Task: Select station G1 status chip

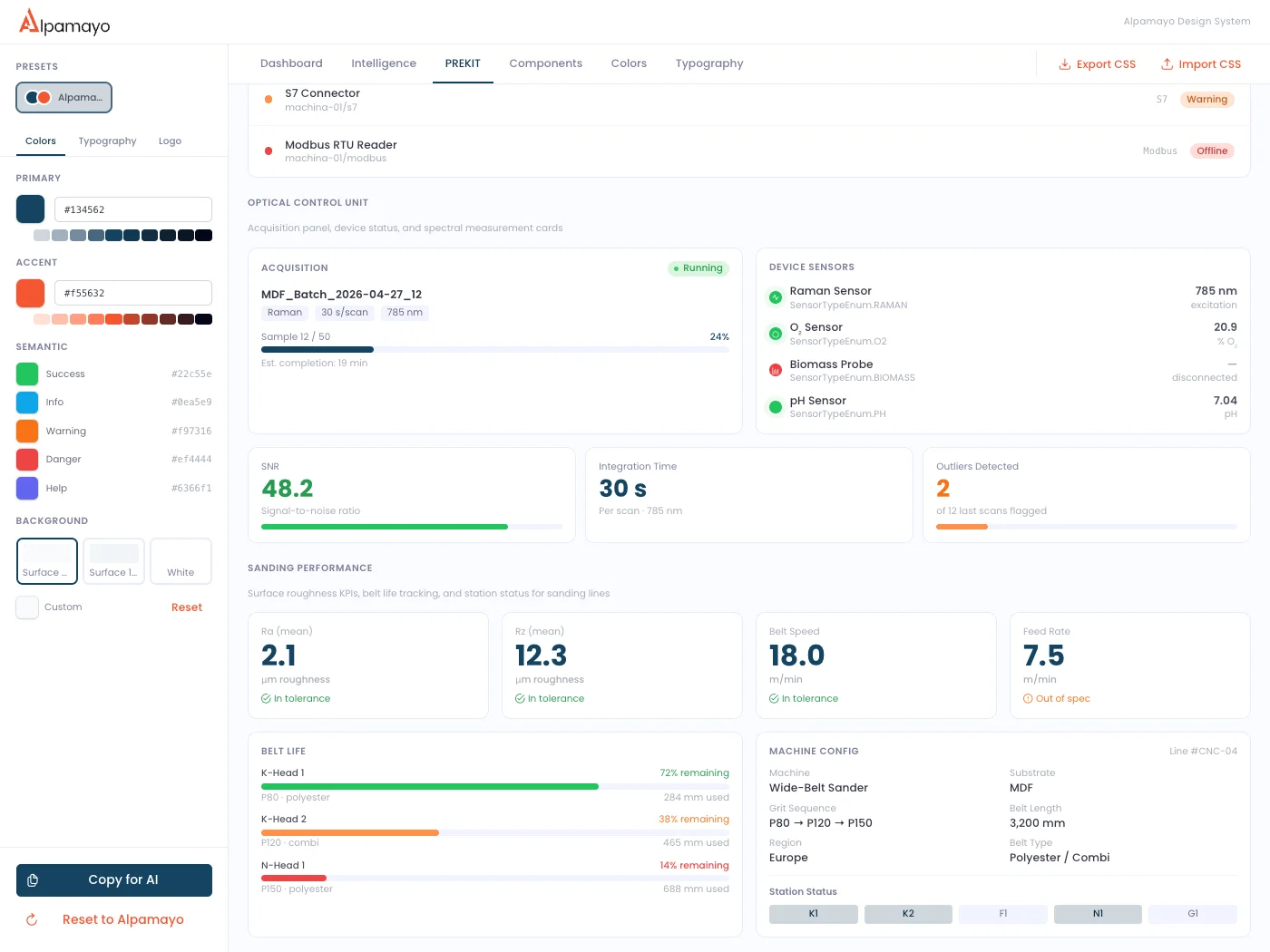Action: 1193,914
